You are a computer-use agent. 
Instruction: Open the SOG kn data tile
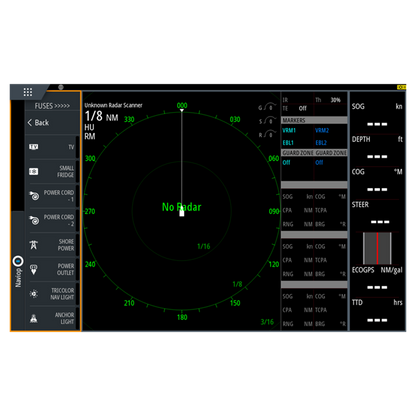[x=377, y=115]
